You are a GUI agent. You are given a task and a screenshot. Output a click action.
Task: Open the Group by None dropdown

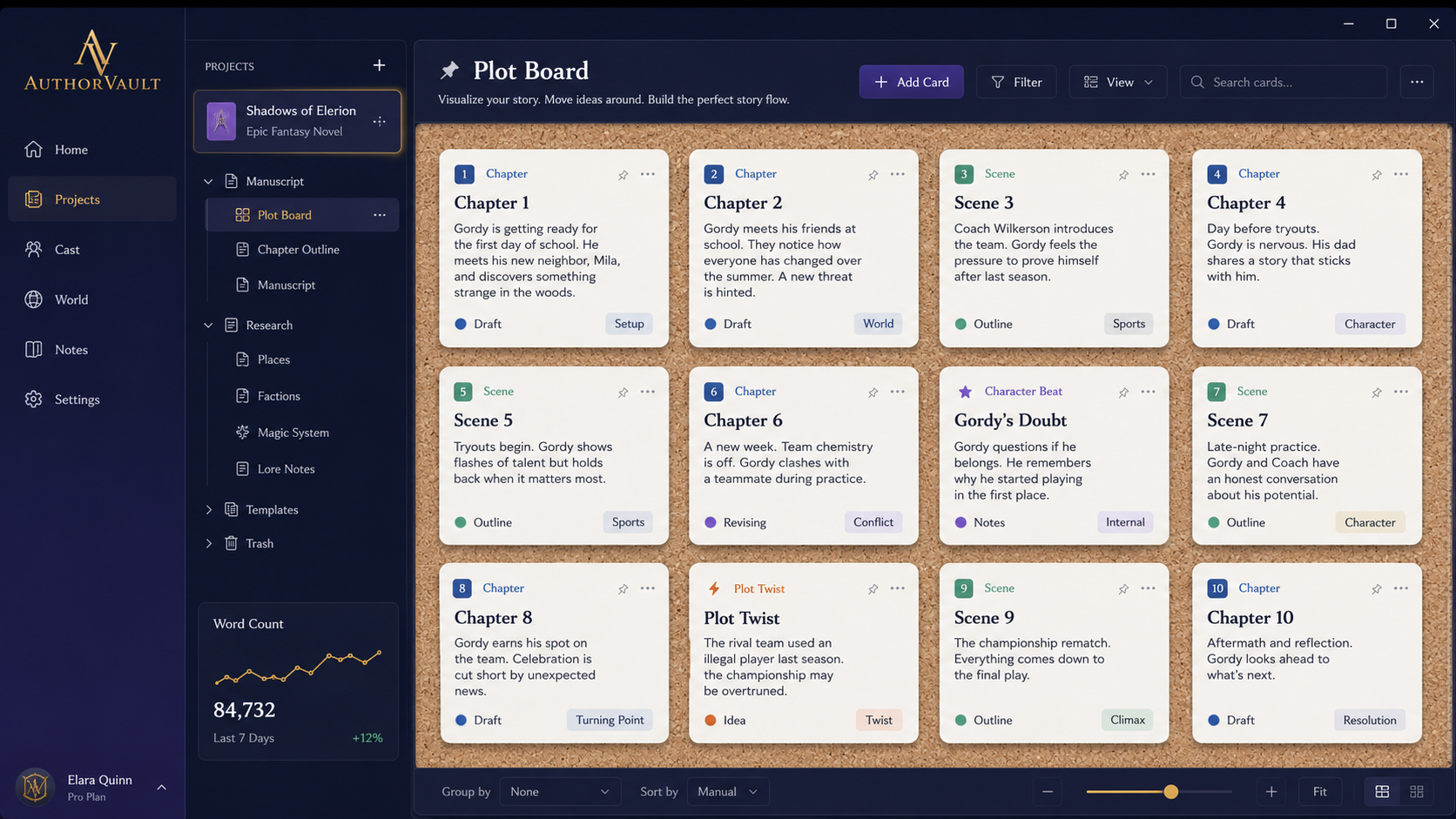click(560, 791)
